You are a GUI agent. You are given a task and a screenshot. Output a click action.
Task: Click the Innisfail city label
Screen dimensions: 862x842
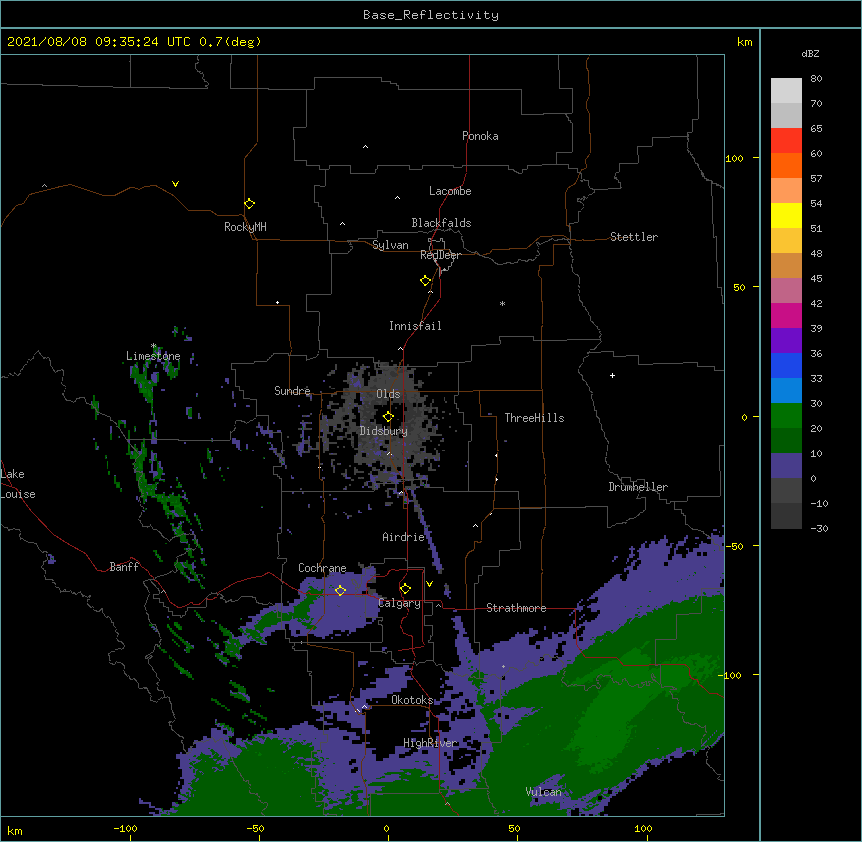[x=415, y=326]
